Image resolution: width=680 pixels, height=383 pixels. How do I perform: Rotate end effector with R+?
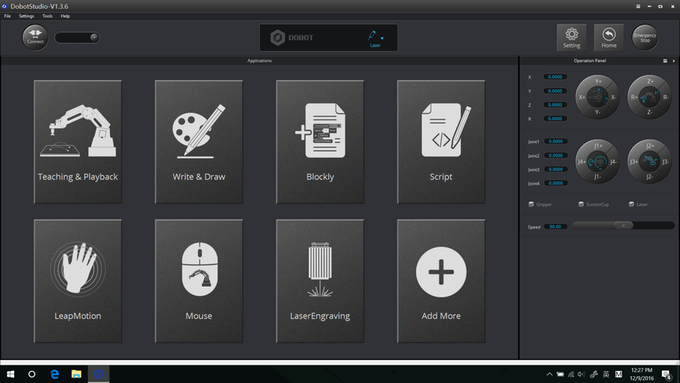[x=634, y=97]
